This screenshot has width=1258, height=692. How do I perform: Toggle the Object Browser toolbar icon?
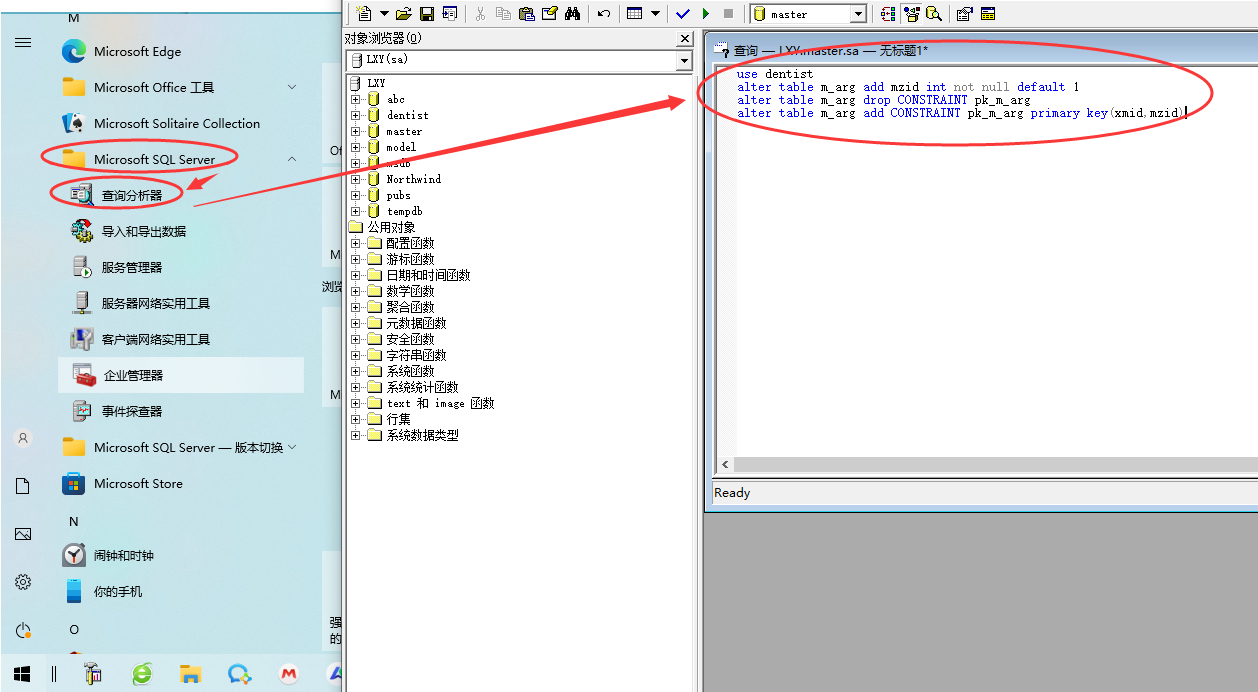tap(911, 14)
